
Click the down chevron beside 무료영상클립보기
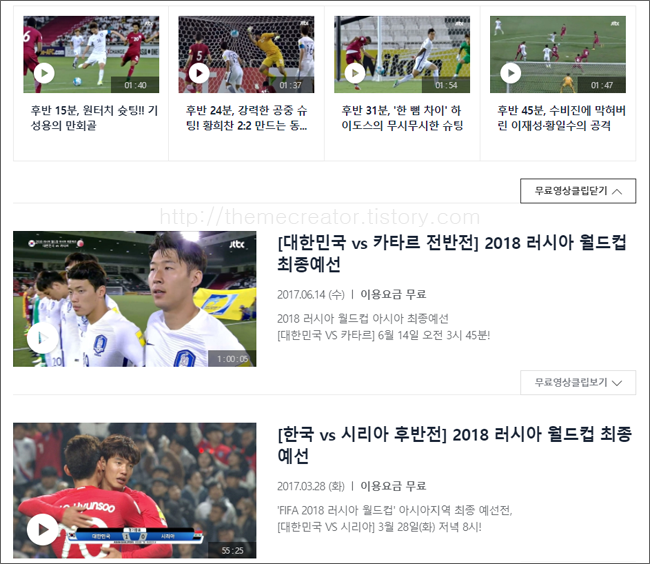point(617,383)
